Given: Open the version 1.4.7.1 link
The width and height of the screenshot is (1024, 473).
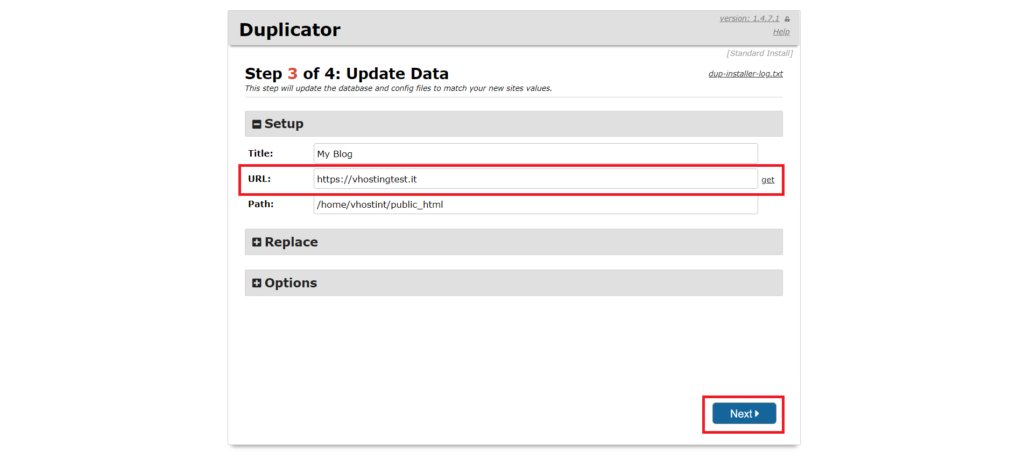Looking at the screenshot, I should click(749, 18).
